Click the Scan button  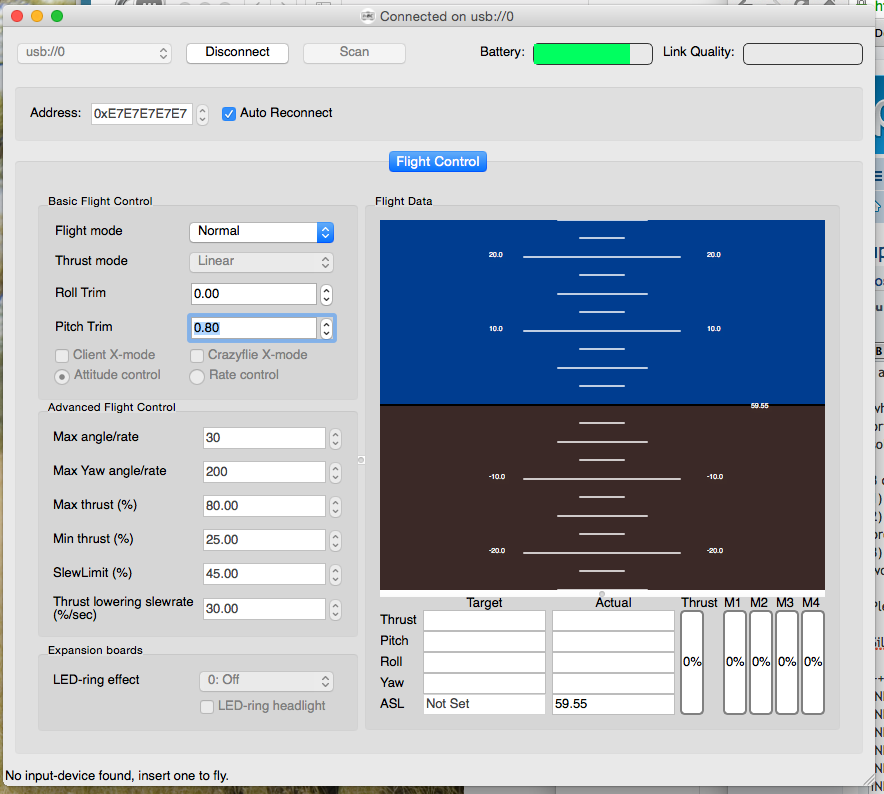tap(354, 52)
